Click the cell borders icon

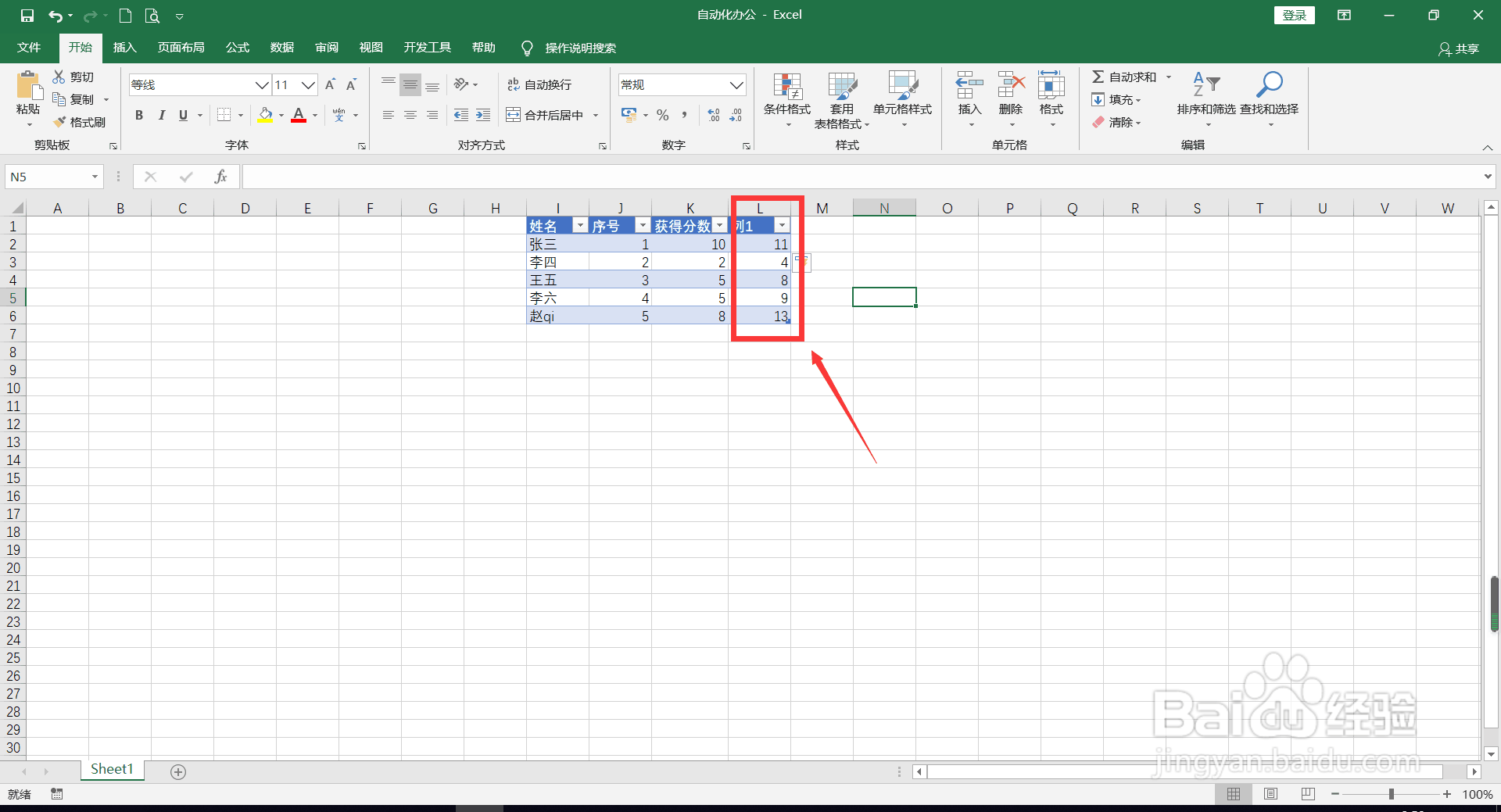[x=224, y=115]
